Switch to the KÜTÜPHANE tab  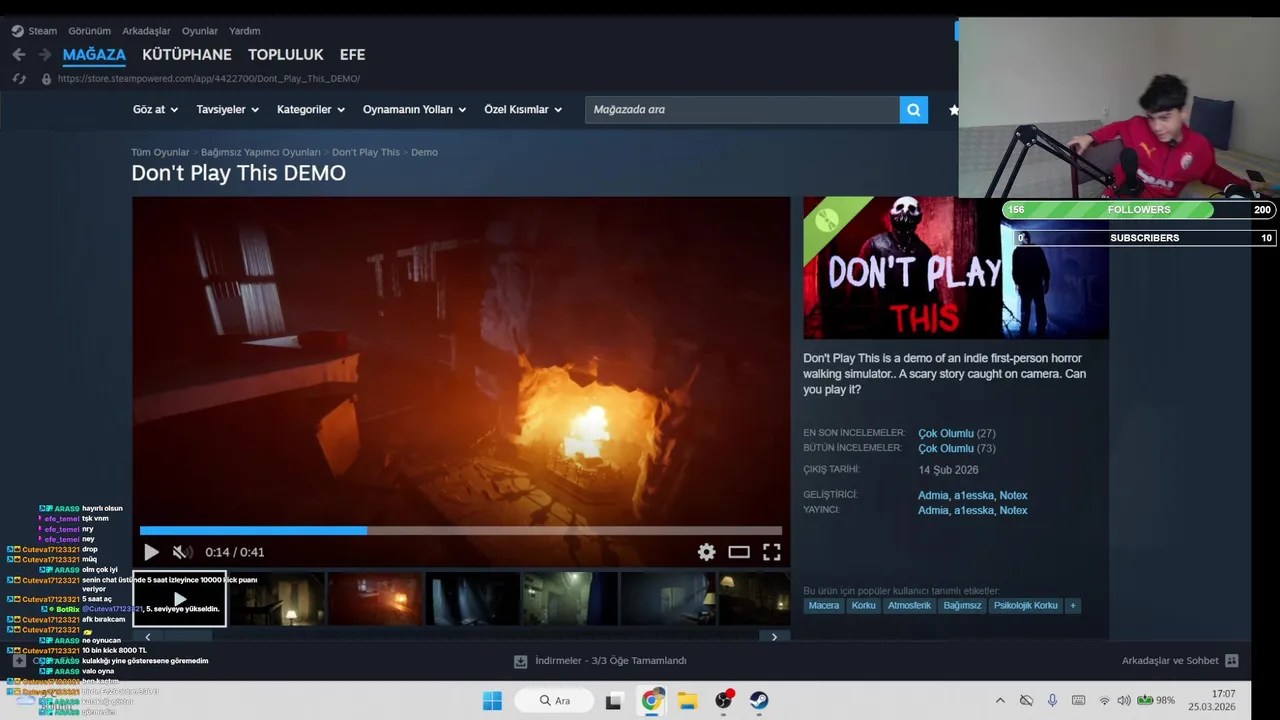click(187, 55)
